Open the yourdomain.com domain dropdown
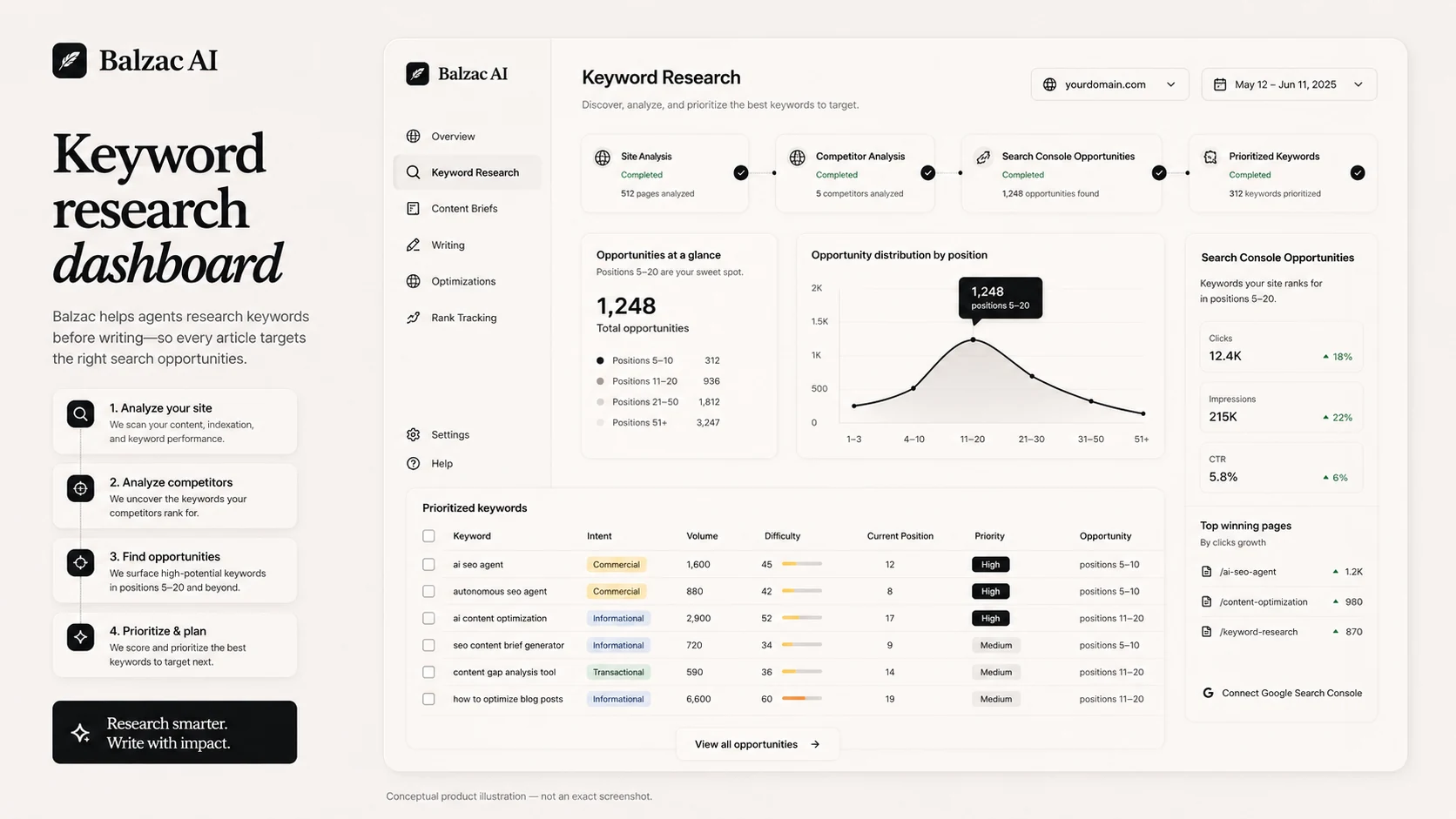Image resolution: width=1456 pixels, height=819 pixels. [x=1109, y=84]
